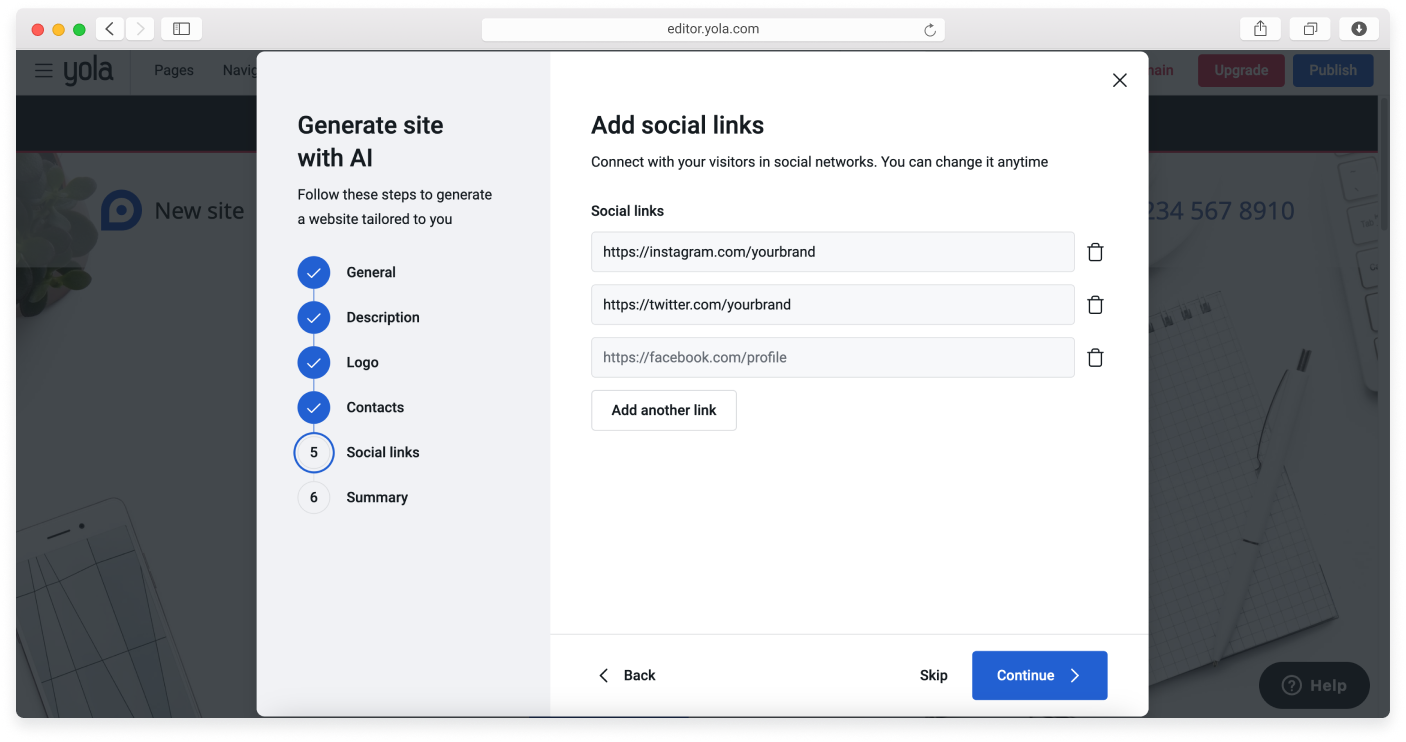Select the Summary step
Screen dimensions: 1406x742
coord(376,497)
